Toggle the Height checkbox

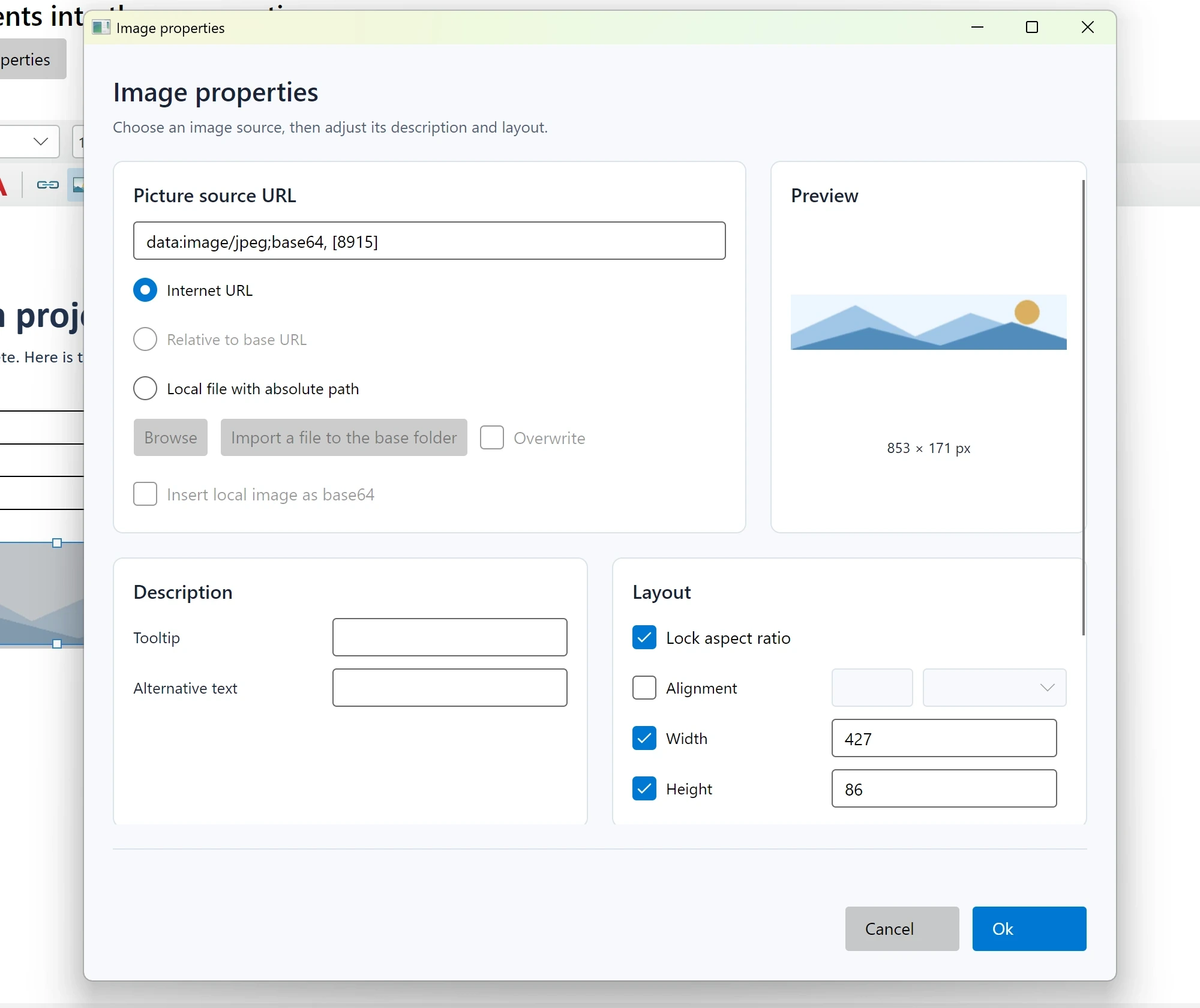click(x=644, y=789)
